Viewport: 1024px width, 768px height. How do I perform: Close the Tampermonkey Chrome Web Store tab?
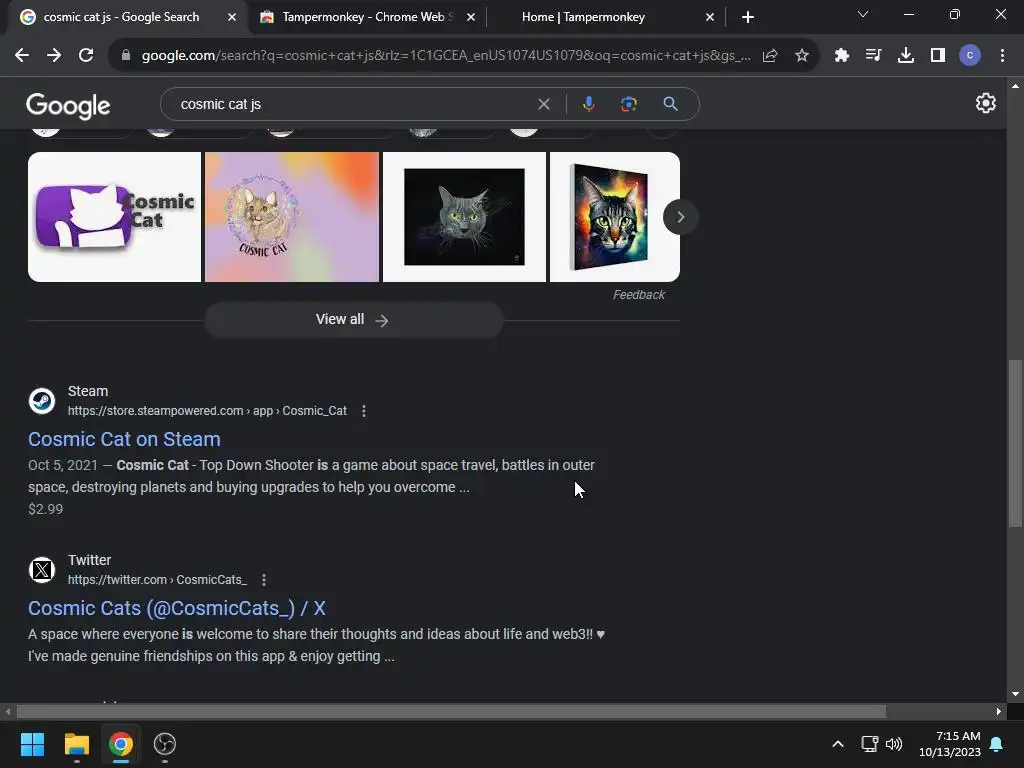471,18
